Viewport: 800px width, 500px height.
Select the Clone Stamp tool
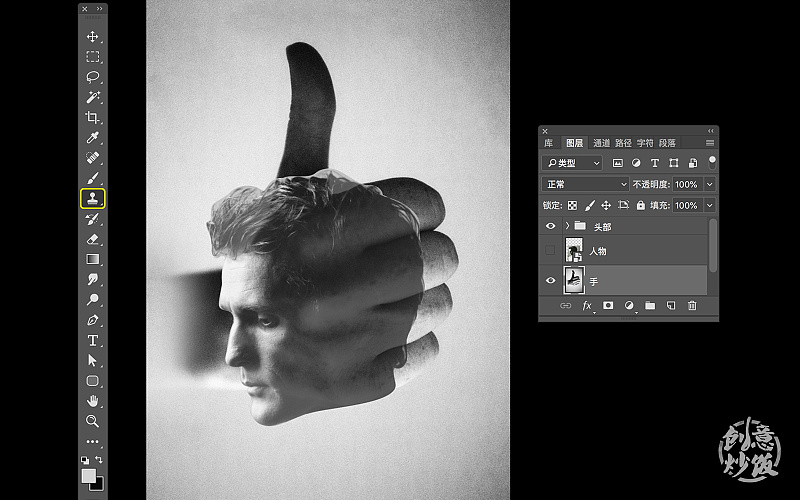click(93, 198)
